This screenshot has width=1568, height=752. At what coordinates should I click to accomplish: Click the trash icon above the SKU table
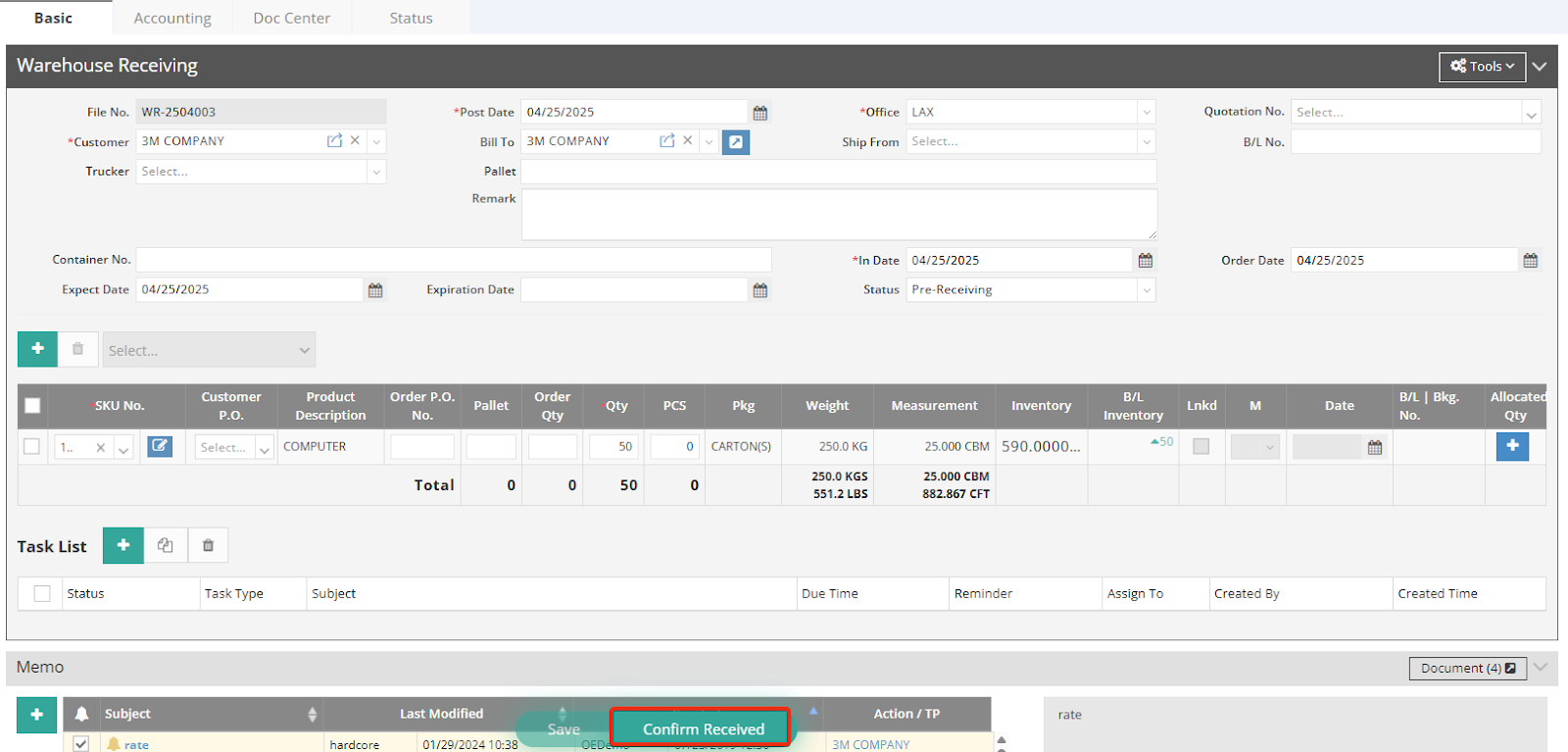(77, 349)
